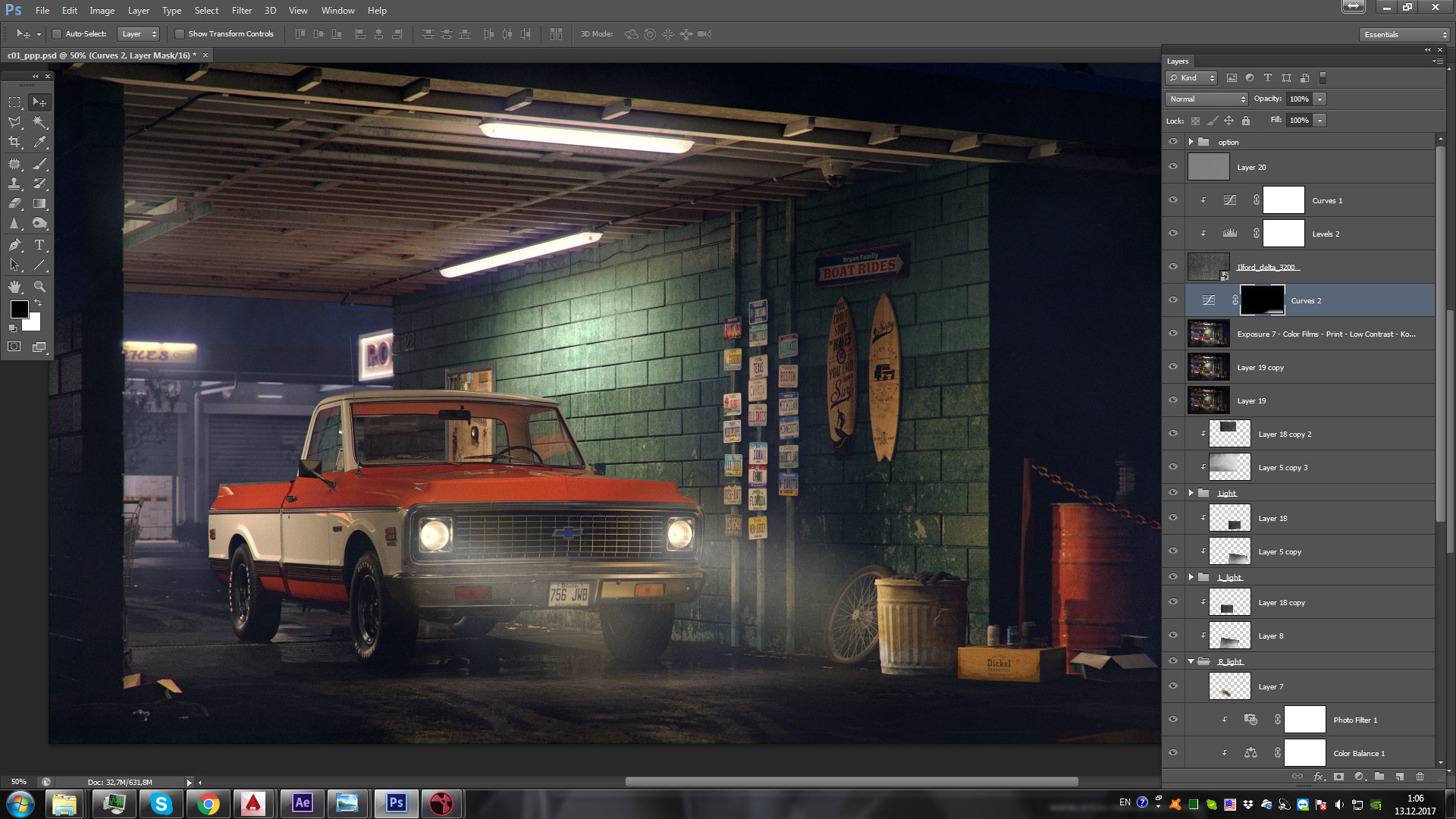Select the History Brush tool
The image size is (1456, 819).
(x=39, y=184)
